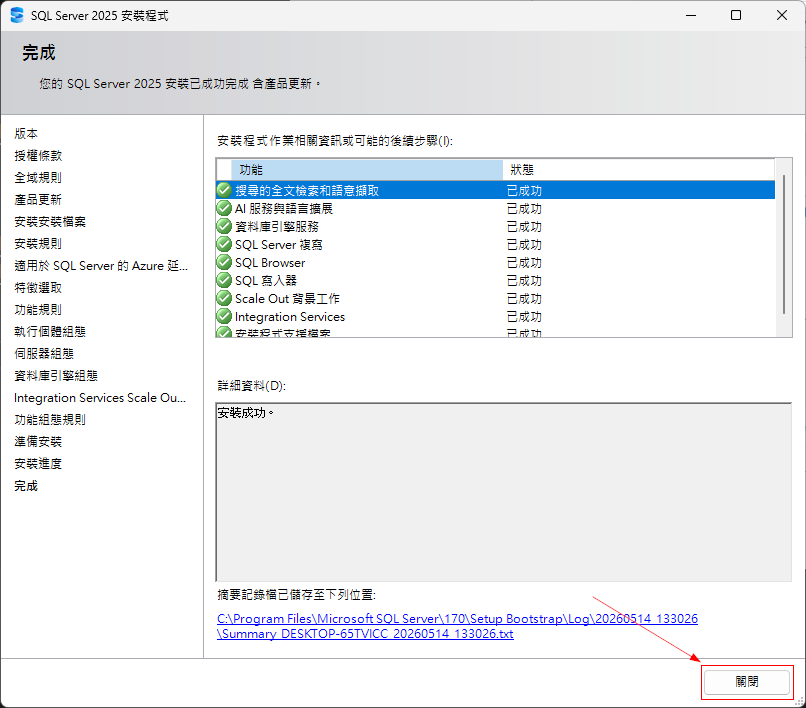The width and height of the screenshot is (806, 708).
Task: Minimize the SQL Server 2025 setup window
Action: [x=691, y=15]
